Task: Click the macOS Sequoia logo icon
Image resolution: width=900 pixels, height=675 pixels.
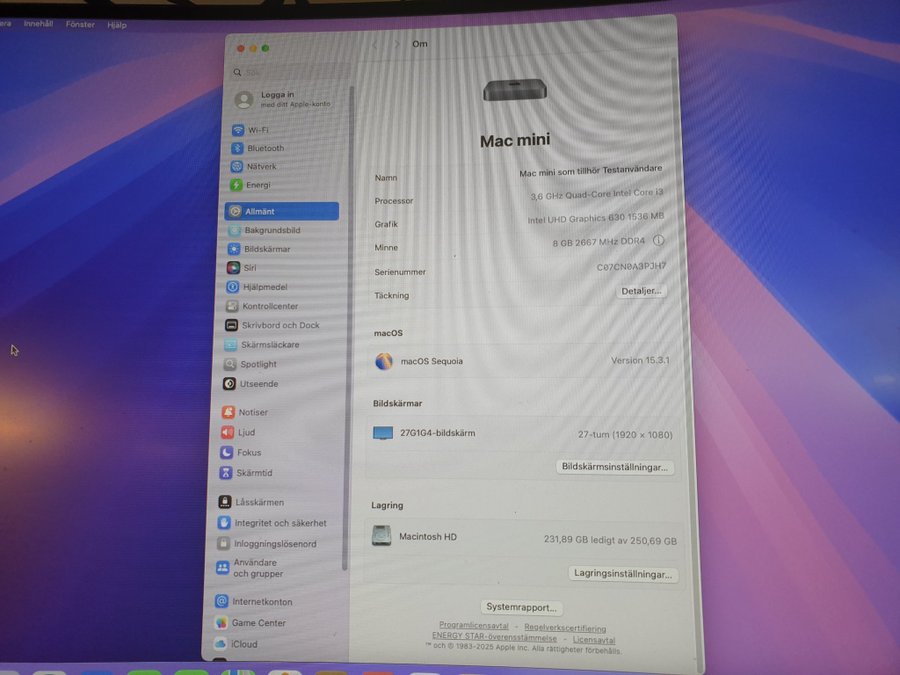Action: pyautogui.click(x=384, y=362)
